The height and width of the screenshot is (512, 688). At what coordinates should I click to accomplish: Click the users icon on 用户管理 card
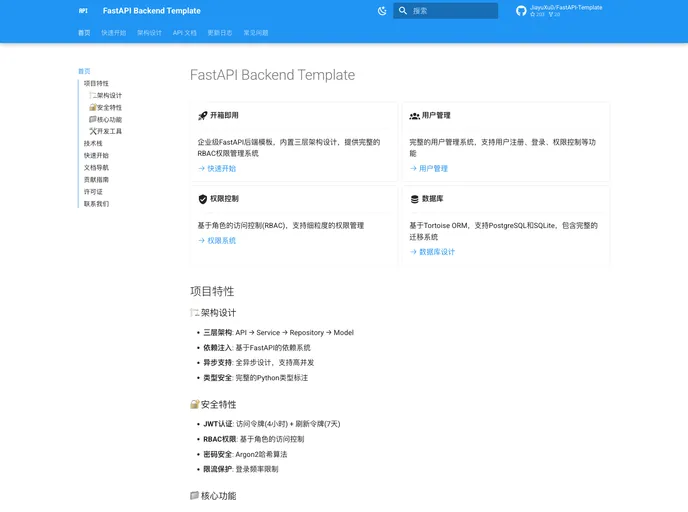pos(414,116)
